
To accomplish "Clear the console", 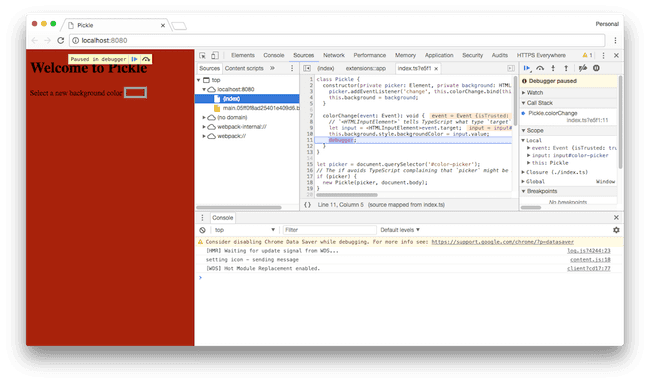I will pos(202,230).
